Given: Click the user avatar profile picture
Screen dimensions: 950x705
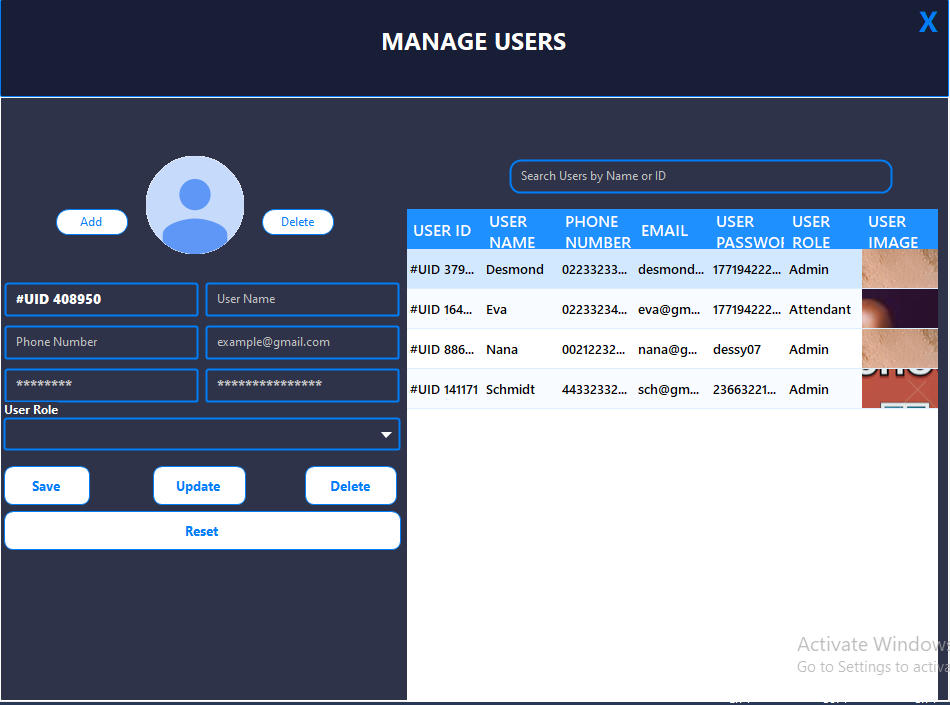Looking at the screenshot, I should tap(195, 205).
